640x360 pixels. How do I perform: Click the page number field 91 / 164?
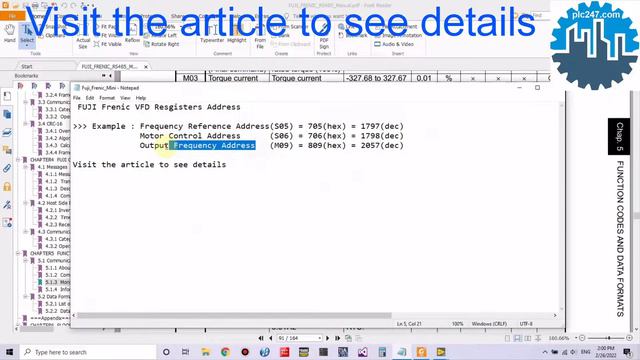pyautogui.click(x=299, y=338)
